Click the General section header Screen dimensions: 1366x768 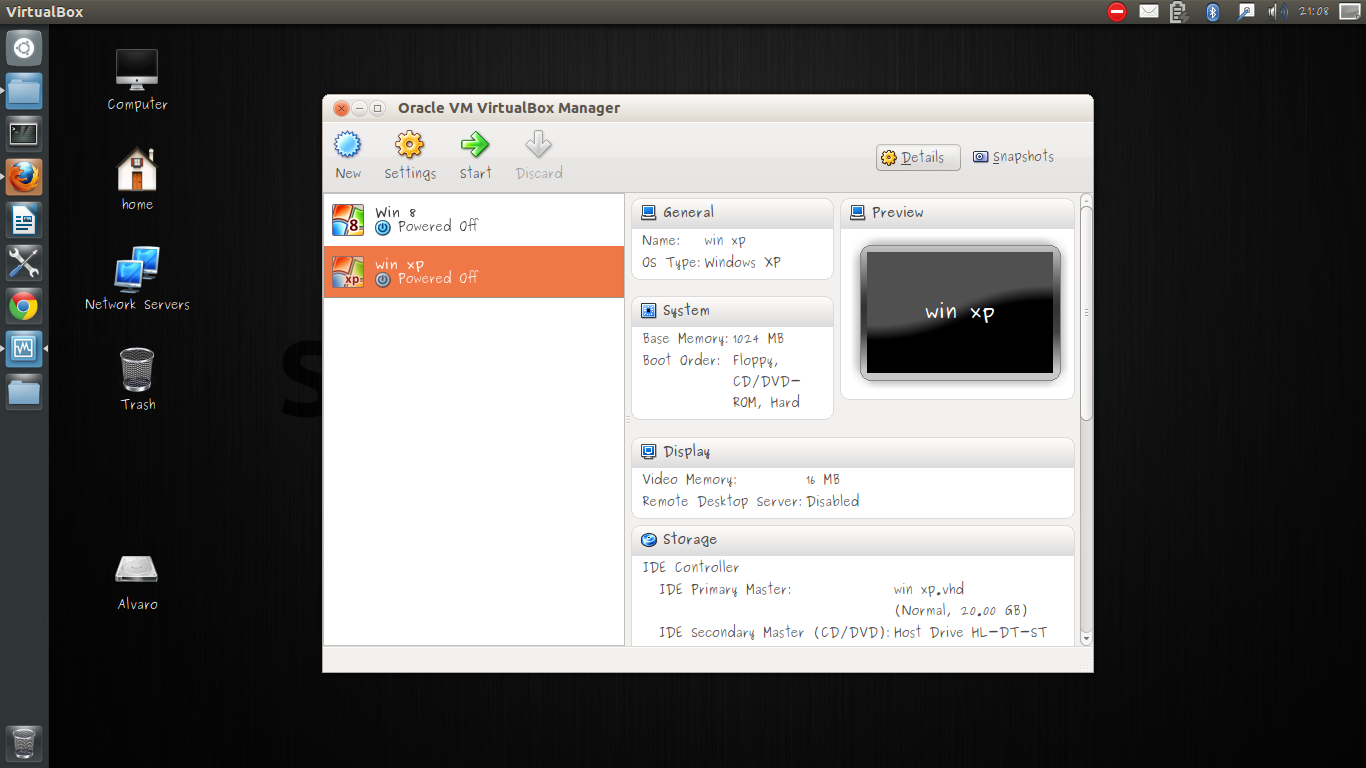click(732, 213)
